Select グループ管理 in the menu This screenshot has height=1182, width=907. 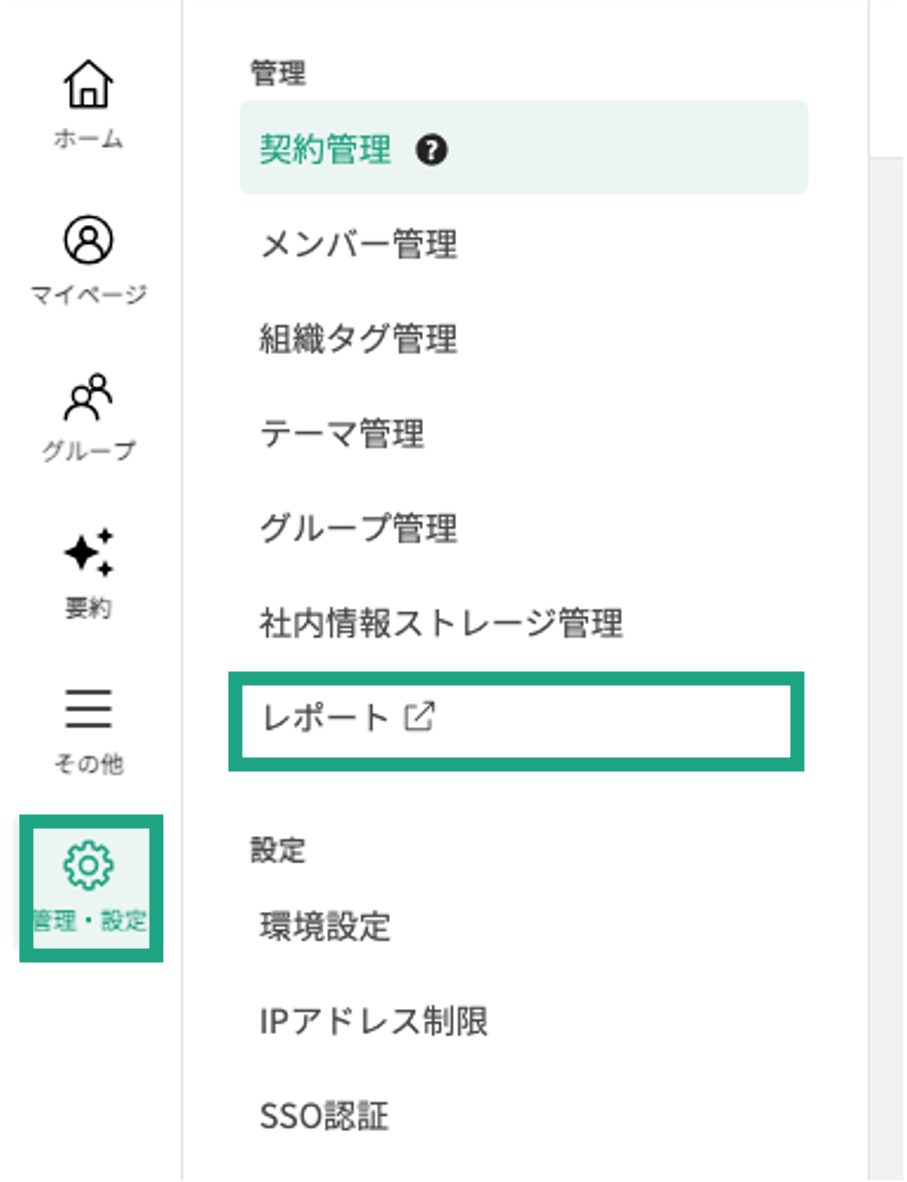click(358, 528)
